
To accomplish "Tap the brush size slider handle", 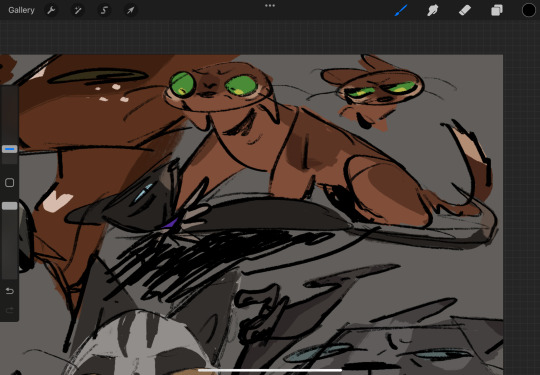I will (x=10, y=149).
